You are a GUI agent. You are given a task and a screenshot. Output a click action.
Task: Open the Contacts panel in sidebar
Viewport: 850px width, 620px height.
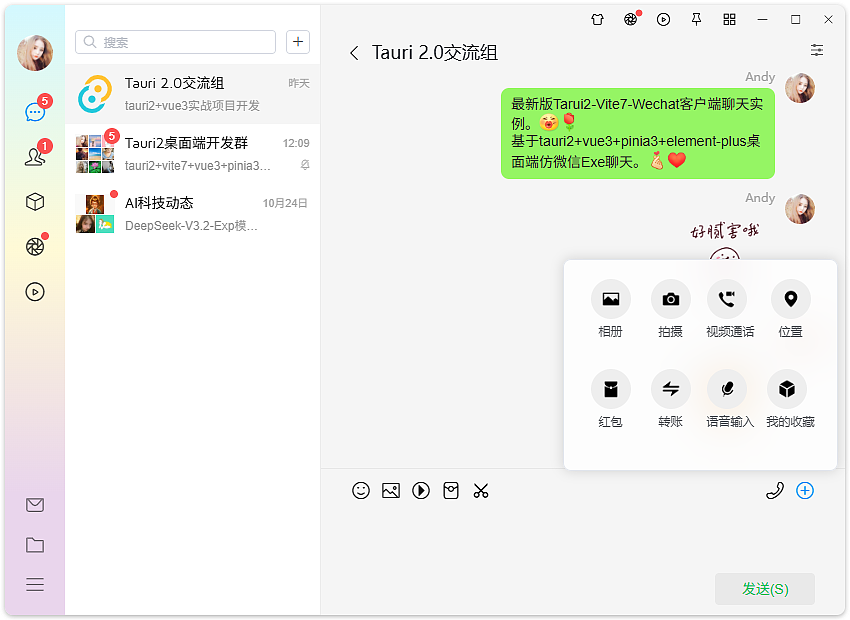[x=35, y=156]
